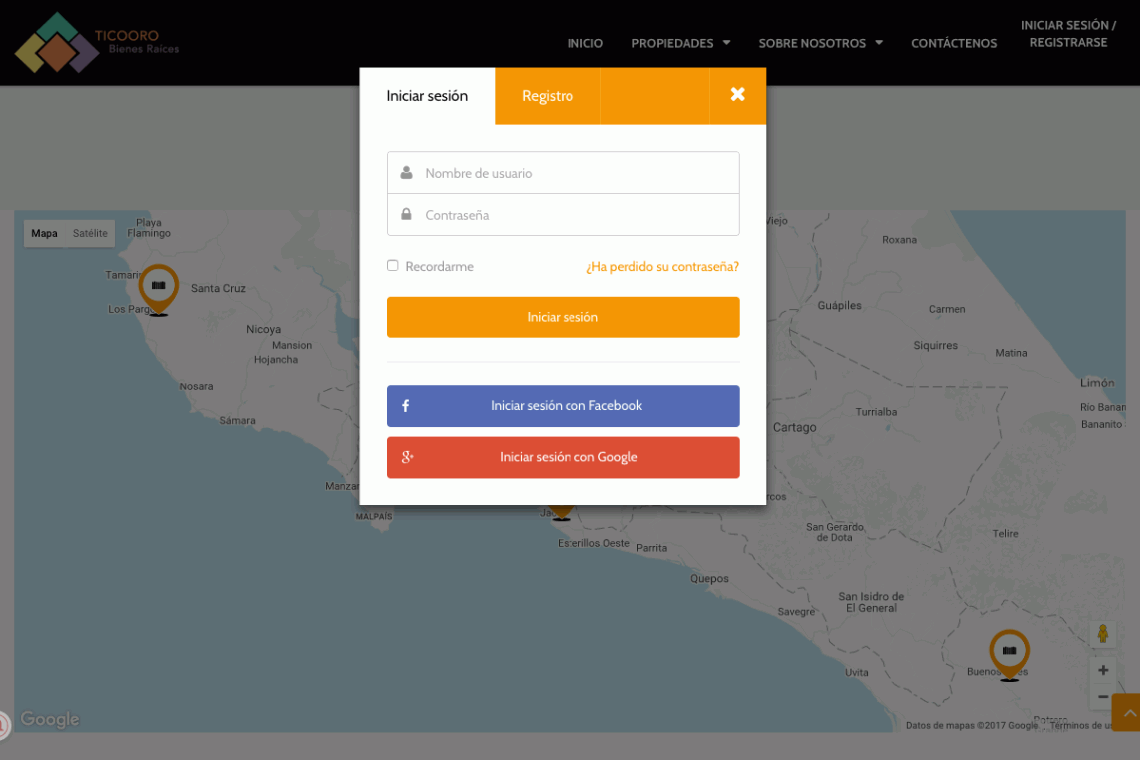
Task: Click the Nombre de usuario field
Action: click(x=575, y=173)
